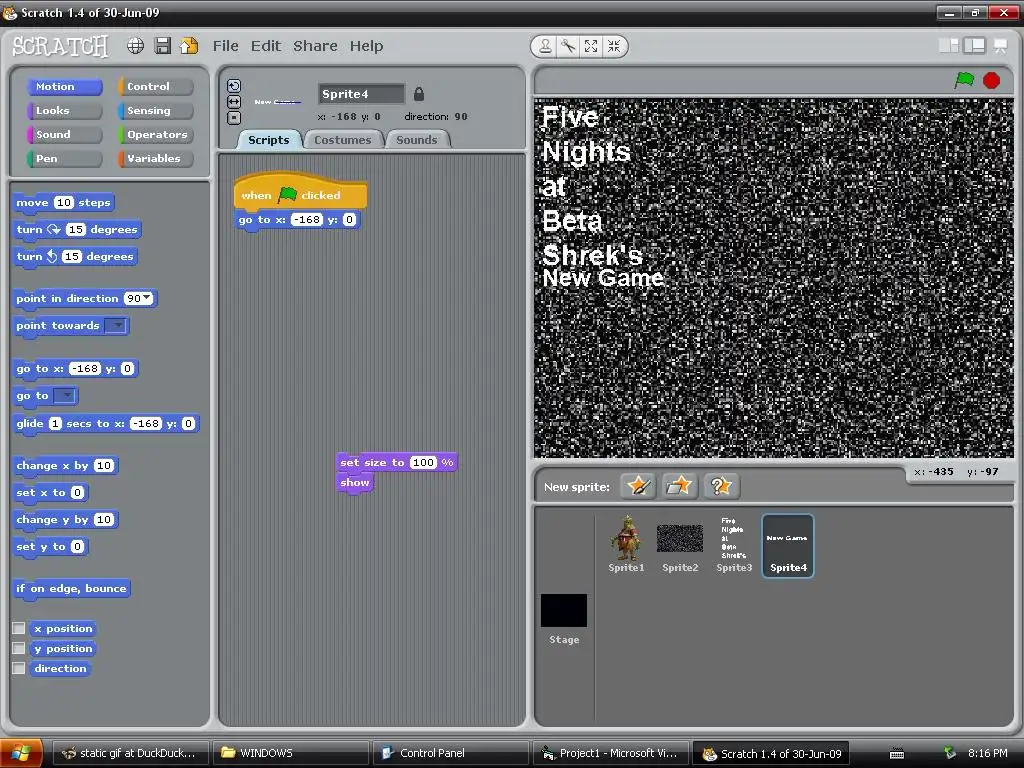Click the share project icon
This screenshot has height=768, width=1024.
pos(189,46)
